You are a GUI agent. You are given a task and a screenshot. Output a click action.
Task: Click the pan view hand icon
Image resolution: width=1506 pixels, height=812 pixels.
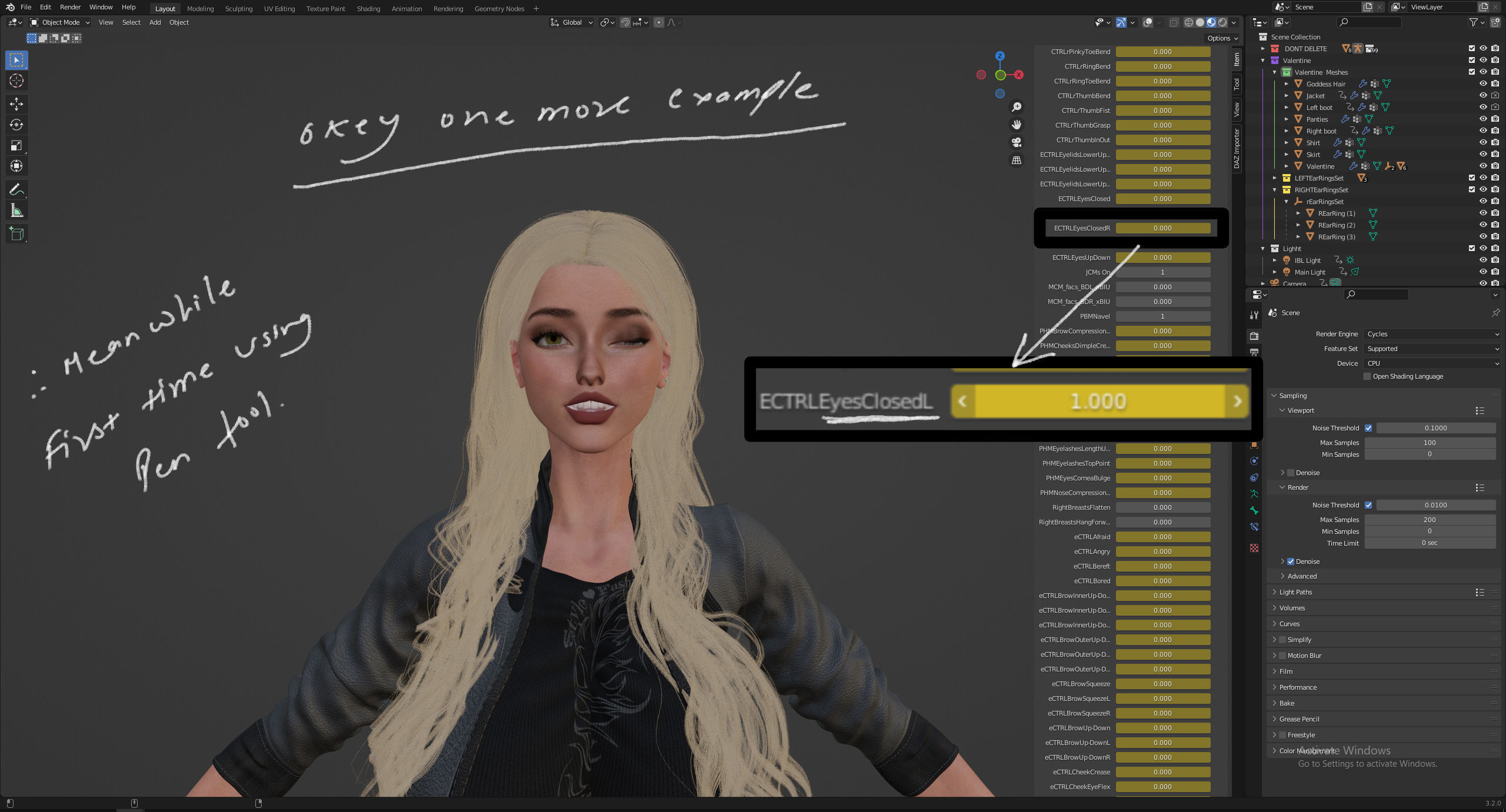point(1016,125)
